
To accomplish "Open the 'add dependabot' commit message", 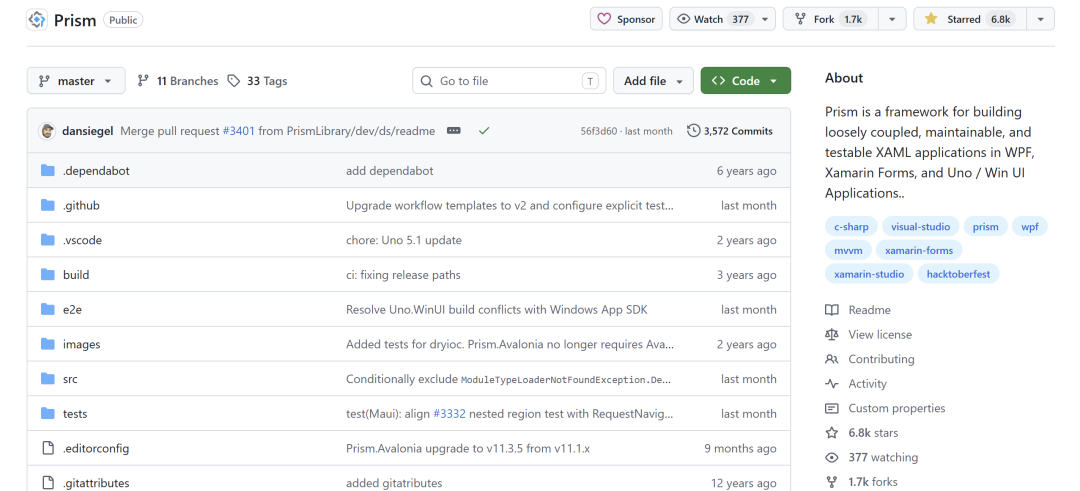I will point(390,171).
